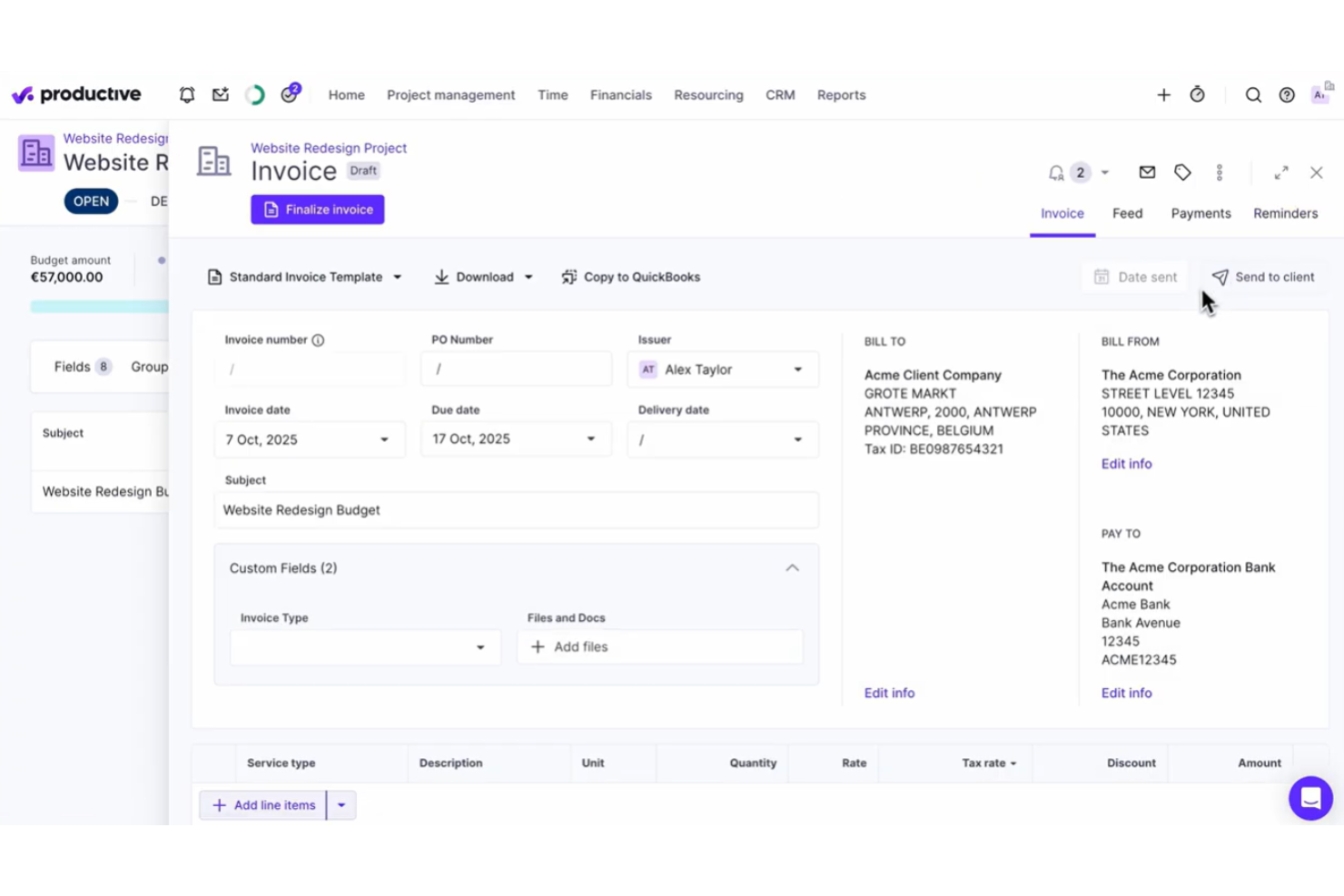Viewport: 1344px width, 896px height.
Task: Open Add line items split arrow
Action: pos(341,805)
